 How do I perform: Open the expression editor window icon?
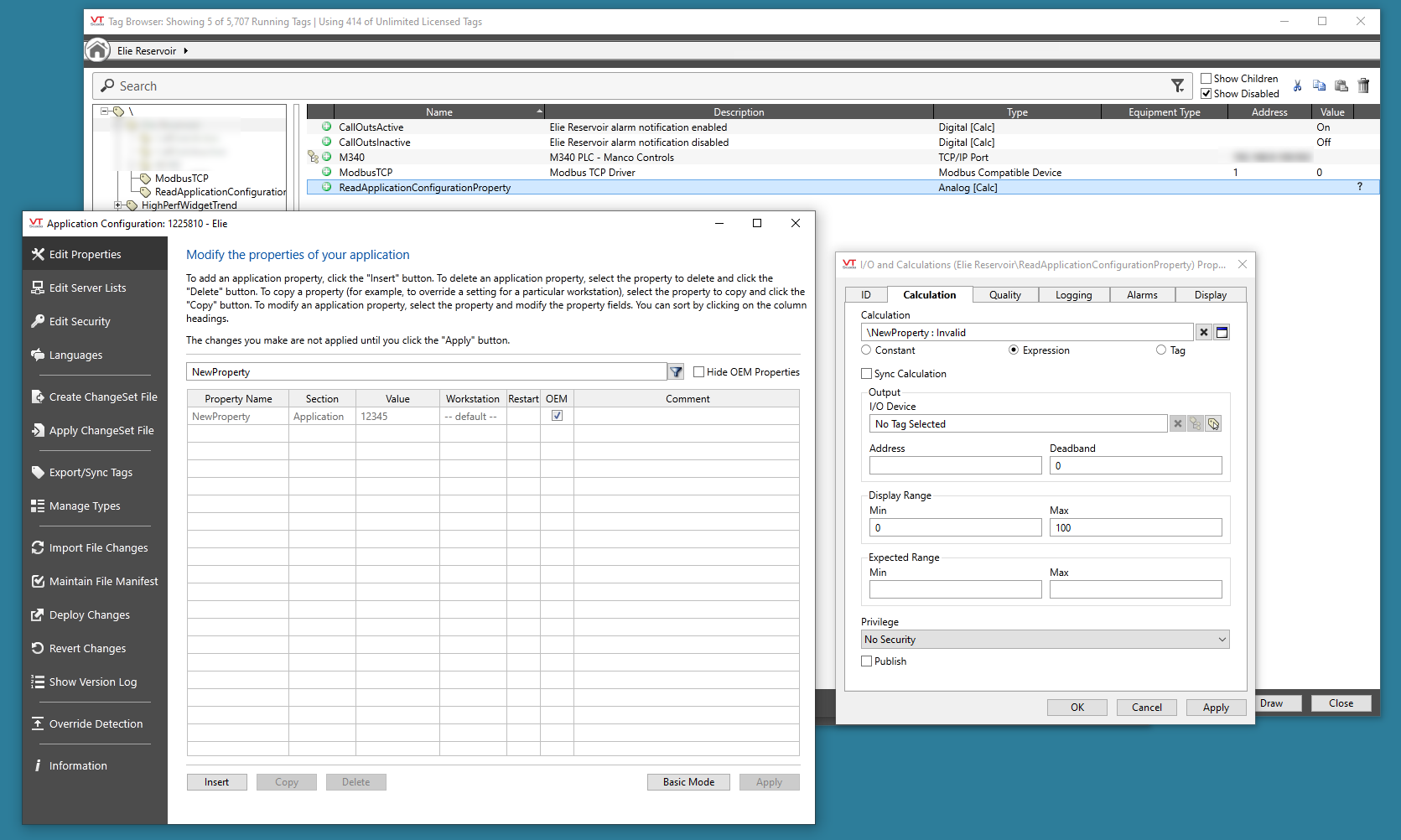point(1222,333)
